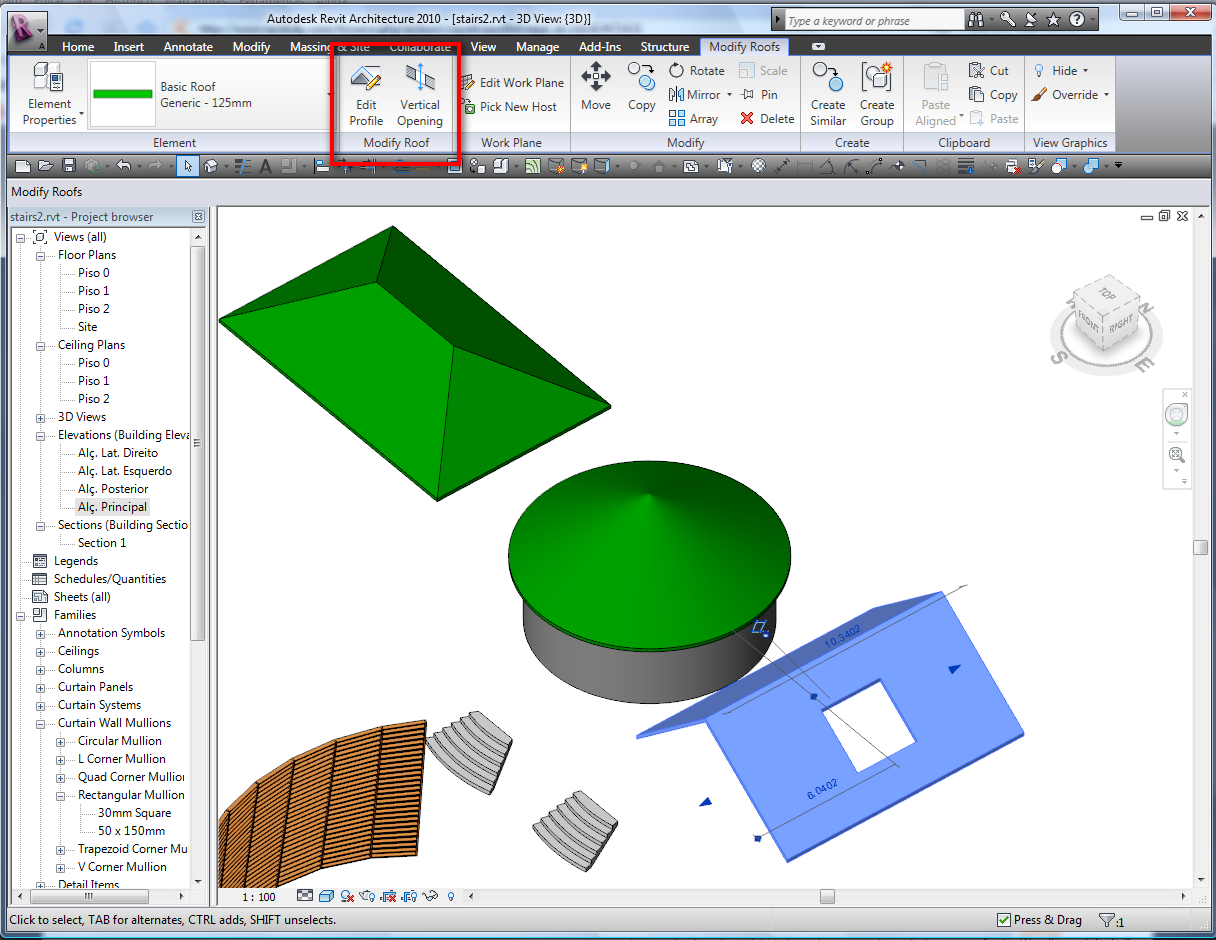
Task: Click Copy in the Clipboard panel
Action: coord(993,95)
